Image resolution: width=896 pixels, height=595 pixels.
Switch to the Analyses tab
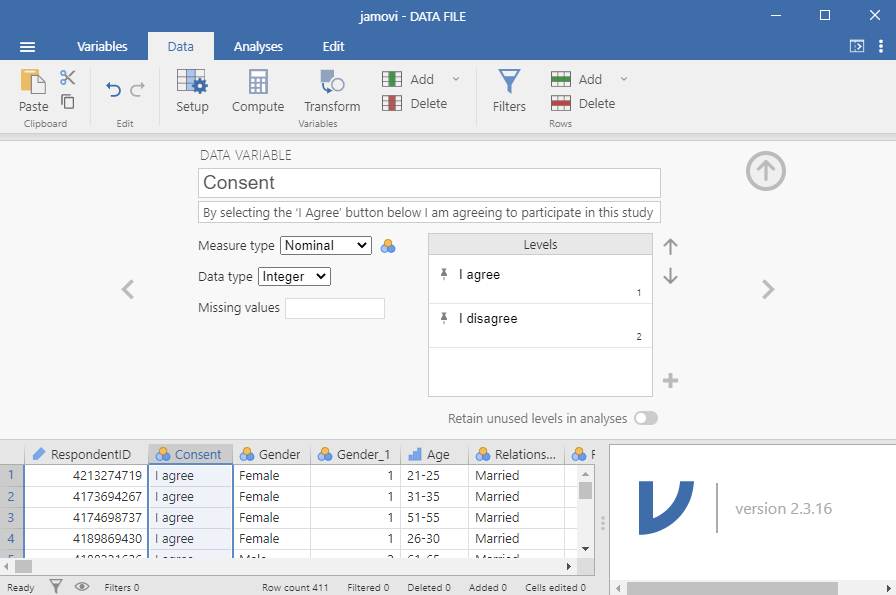[x=258, y=47]
